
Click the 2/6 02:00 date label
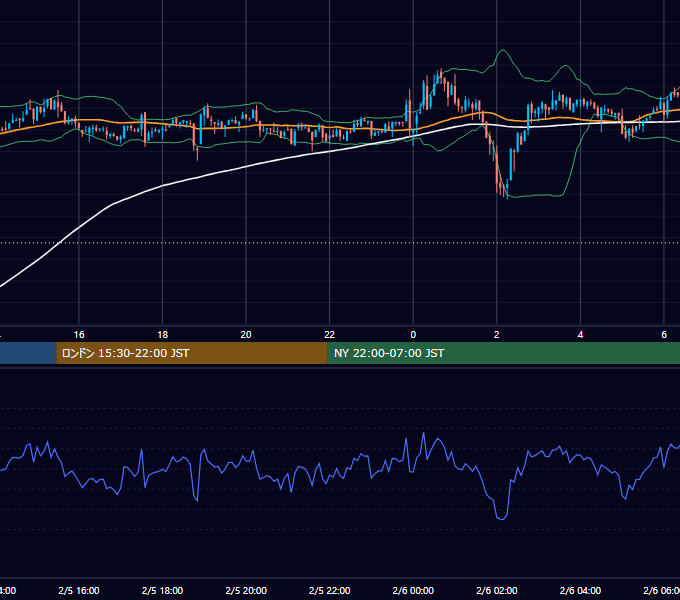tap(497, 590)
